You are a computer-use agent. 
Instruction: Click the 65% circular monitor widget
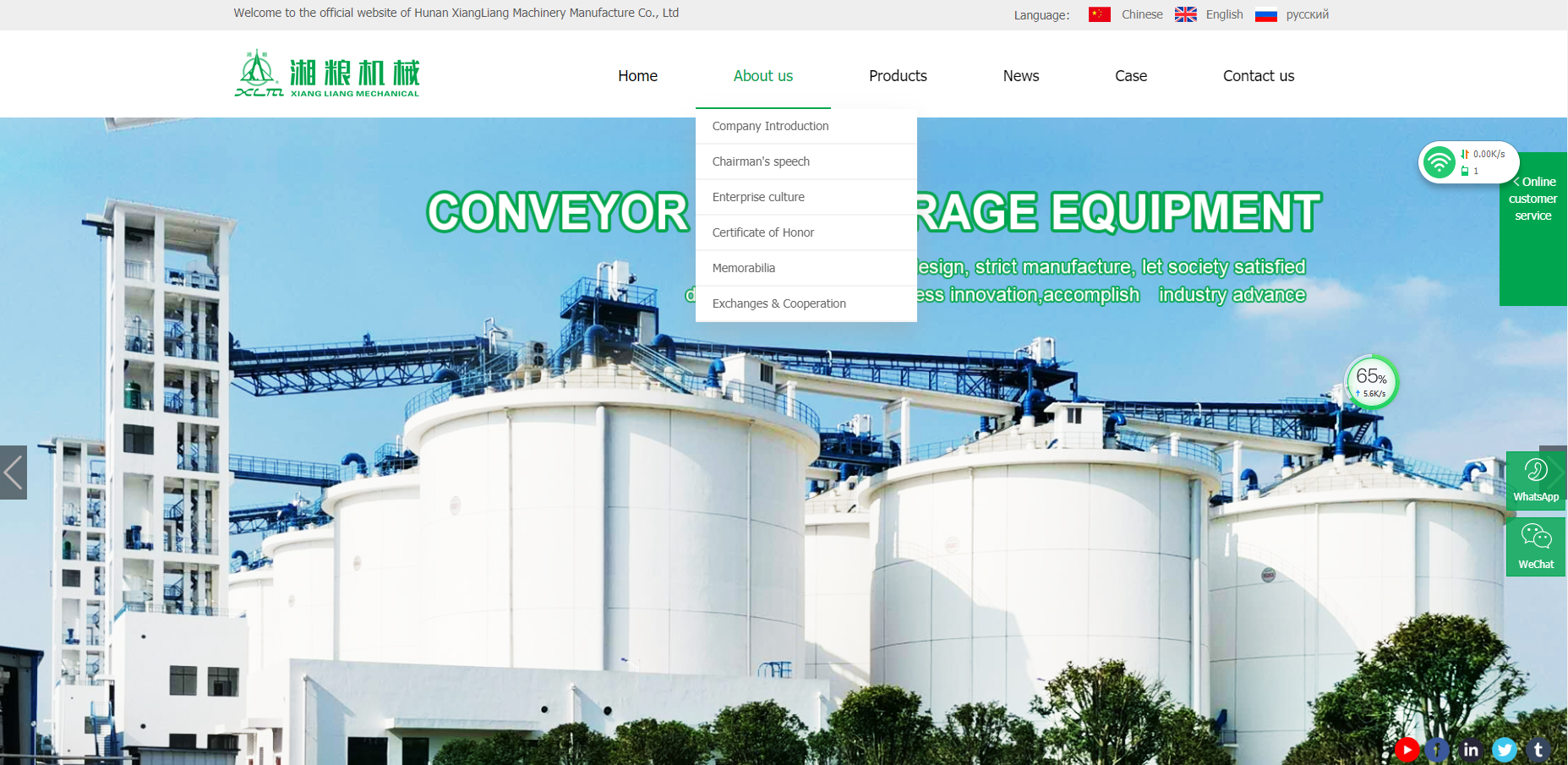coord(1371,382)
